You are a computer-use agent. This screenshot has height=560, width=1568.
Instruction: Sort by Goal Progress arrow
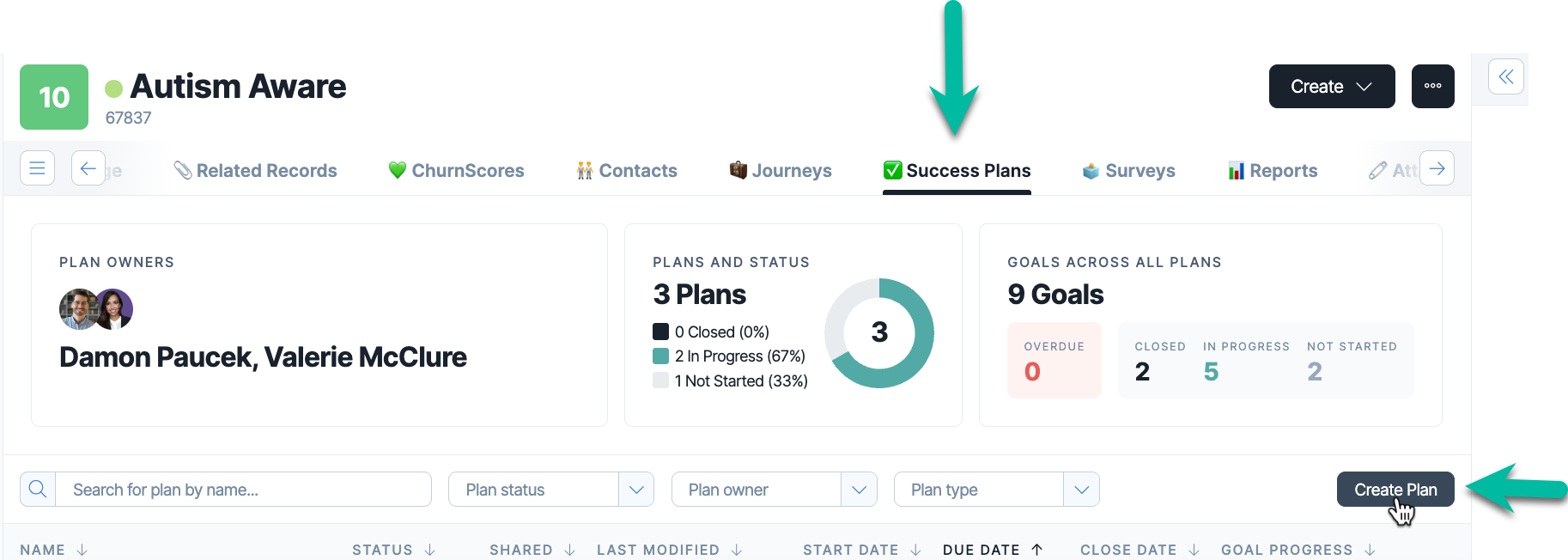[x=1370, y=550]
